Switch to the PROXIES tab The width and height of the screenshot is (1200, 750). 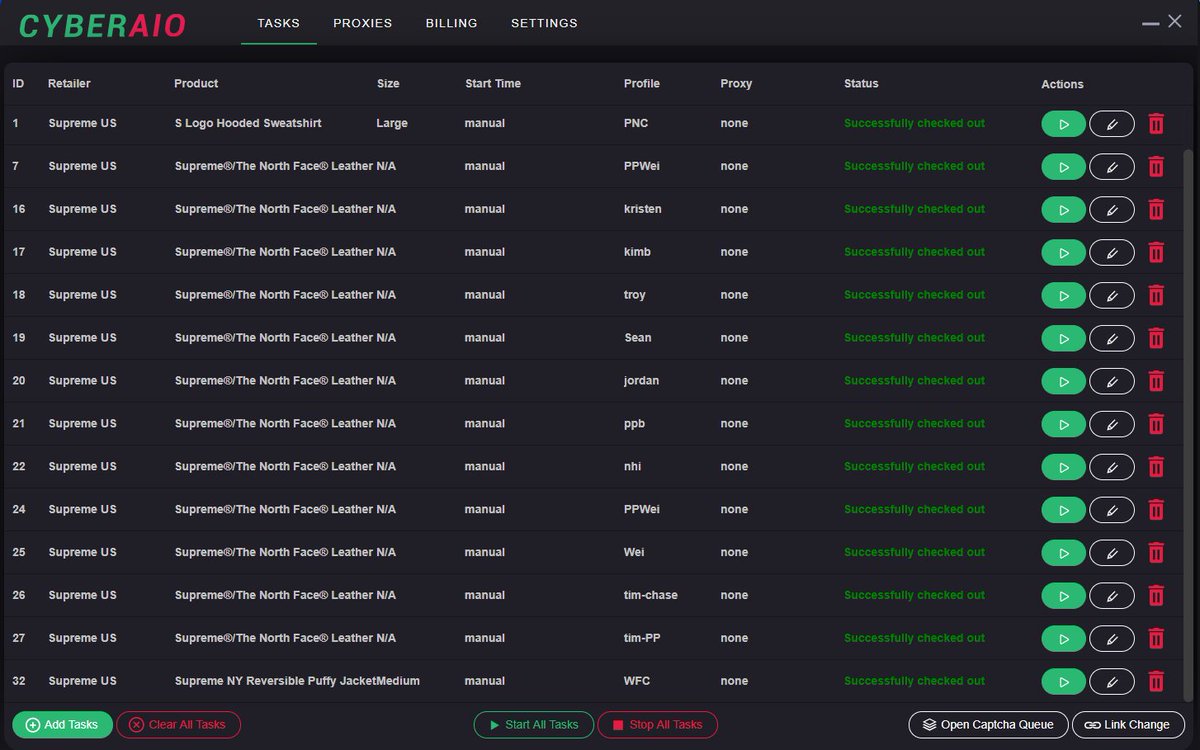pyautogui.click(x=362, y=22)
